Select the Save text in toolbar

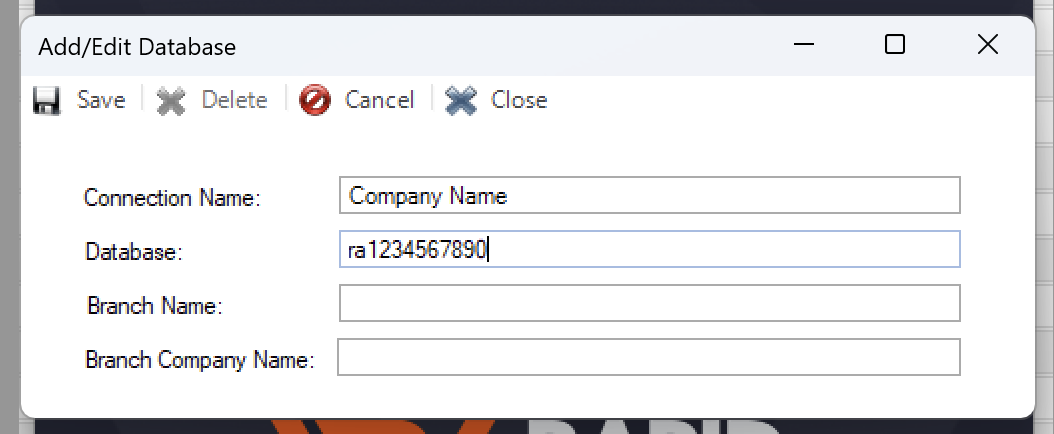point(101,100)
